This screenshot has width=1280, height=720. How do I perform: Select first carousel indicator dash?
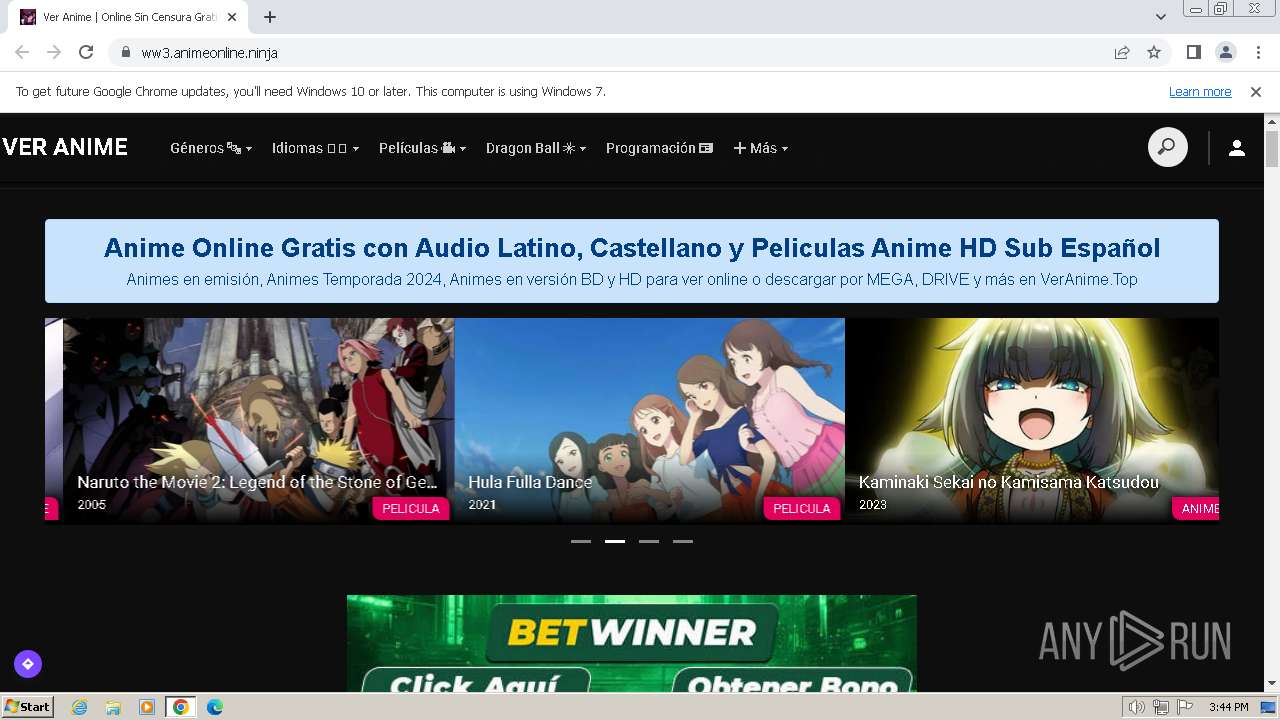pos(581,541)
